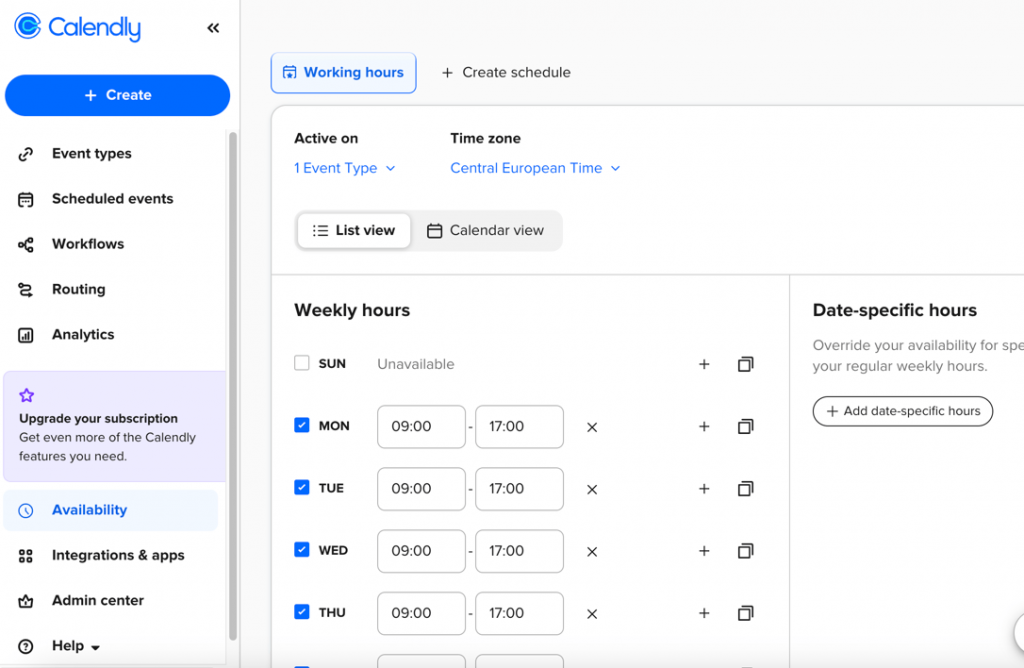The width and height of the screenshot is (1024, 668).
Task: Open the Time zone dropdown
Action: pos(535,168)
